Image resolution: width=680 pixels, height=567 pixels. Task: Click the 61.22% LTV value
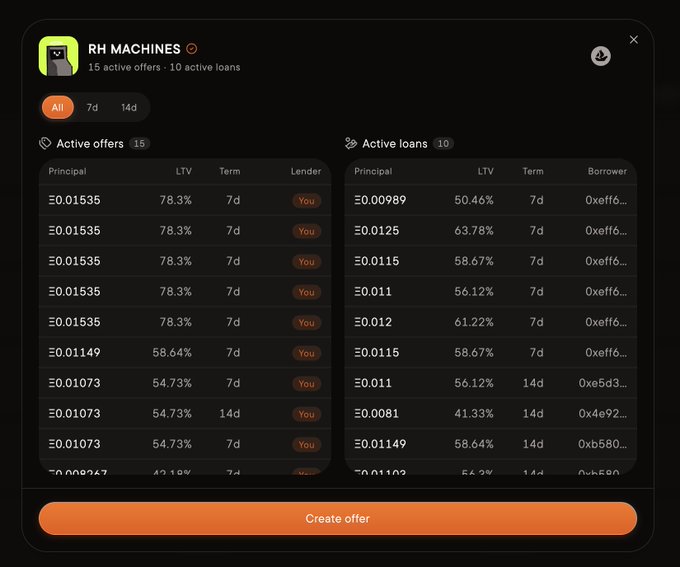474,322
